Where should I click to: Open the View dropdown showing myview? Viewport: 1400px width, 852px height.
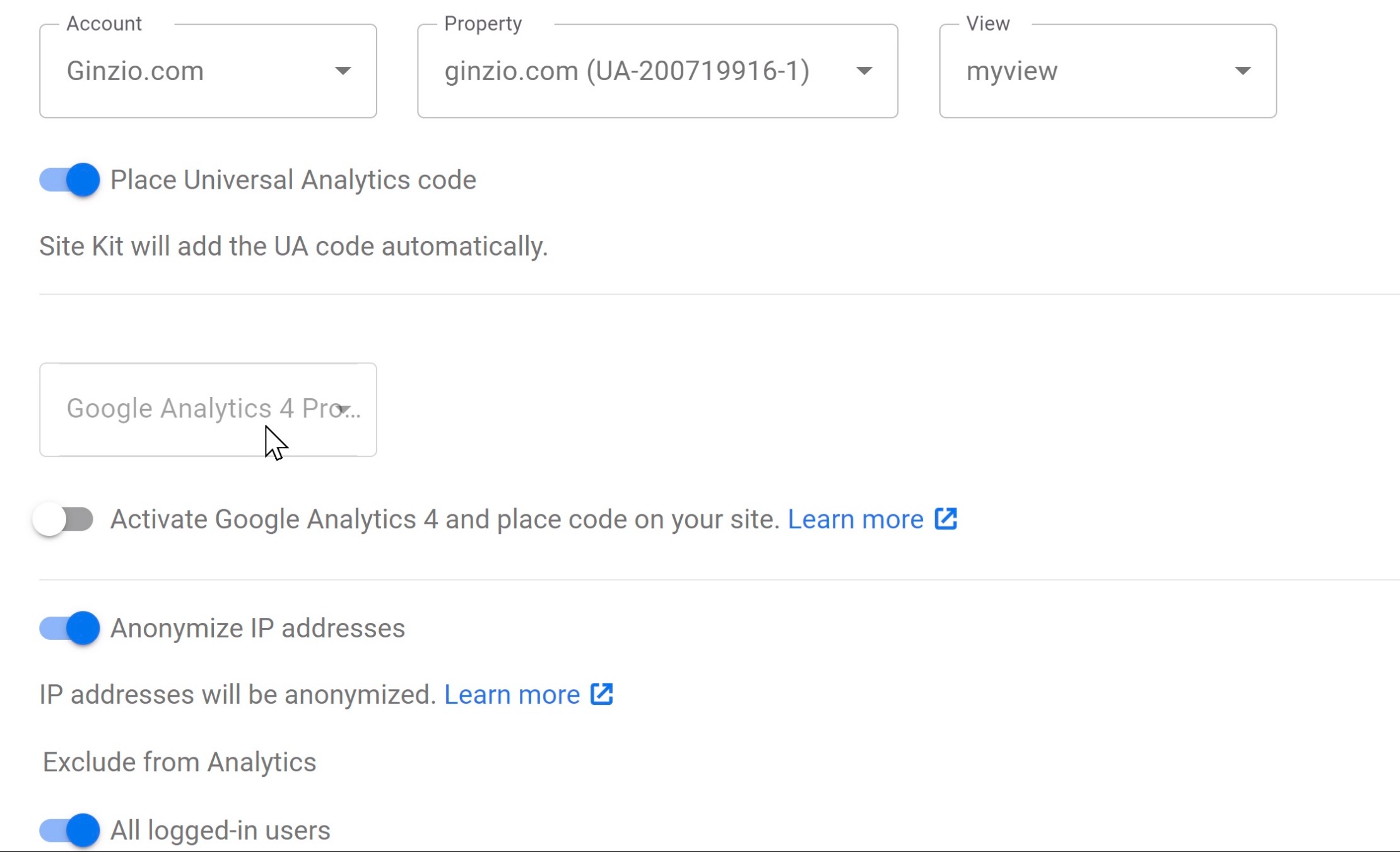coord(1107,71)
